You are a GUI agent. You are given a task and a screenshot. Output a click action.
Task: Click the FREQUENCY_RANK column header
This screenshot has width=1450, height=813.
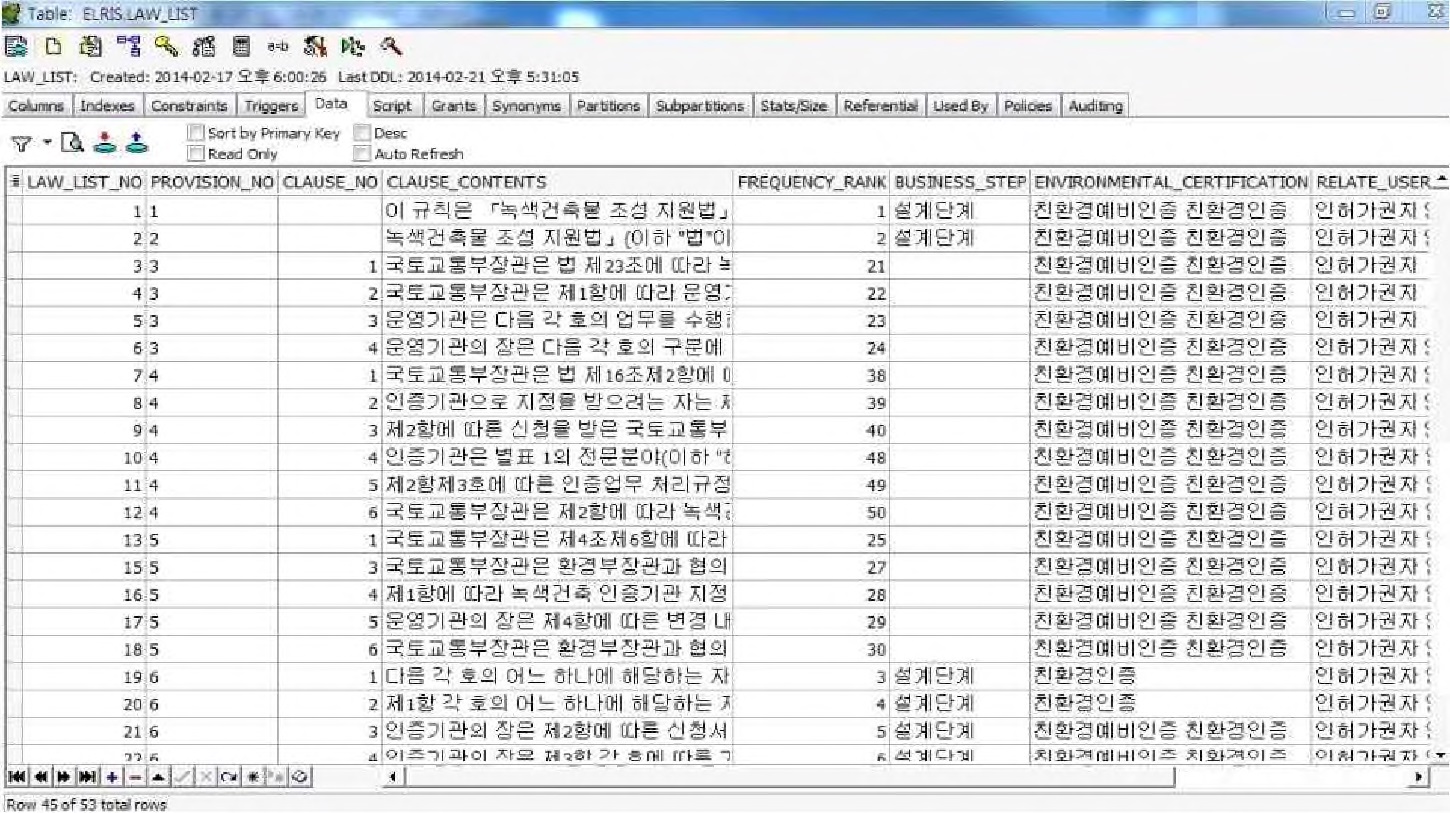click(812, 182)
